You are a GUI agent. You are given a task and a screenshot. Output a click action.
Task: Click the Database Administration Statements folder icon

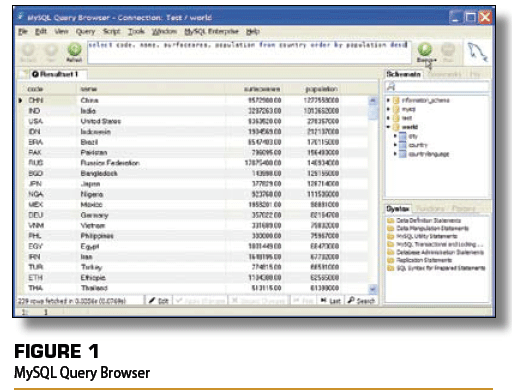pos(390,252)
